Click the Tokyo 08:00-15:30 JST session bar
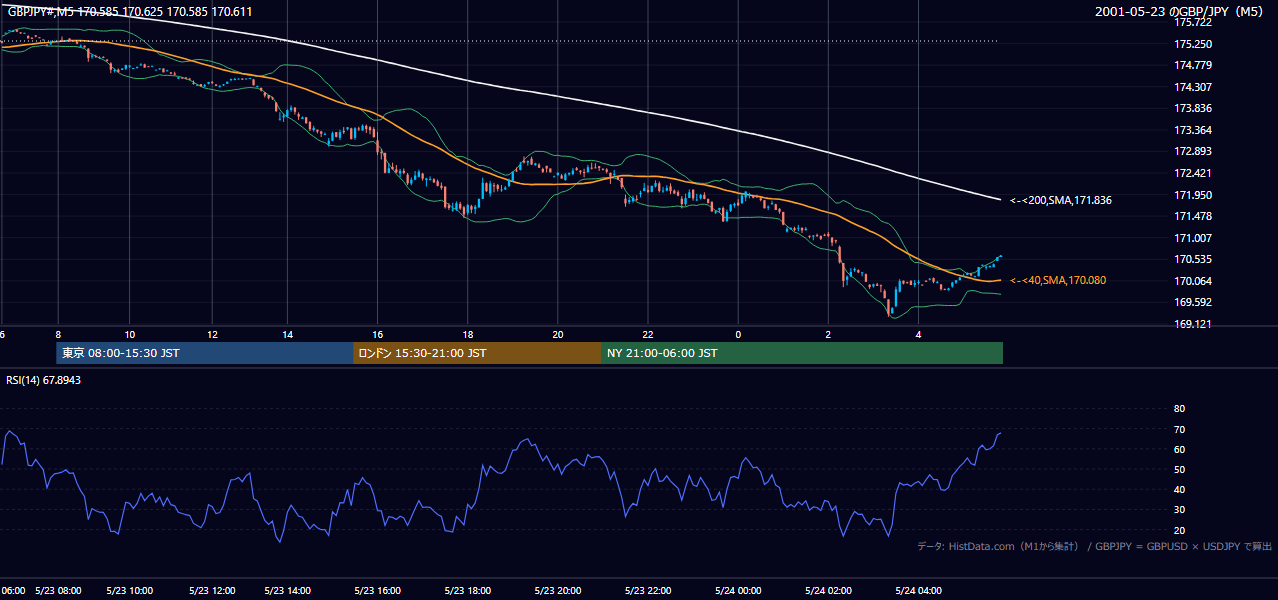The image size is (1278, 600). point(205,353)
